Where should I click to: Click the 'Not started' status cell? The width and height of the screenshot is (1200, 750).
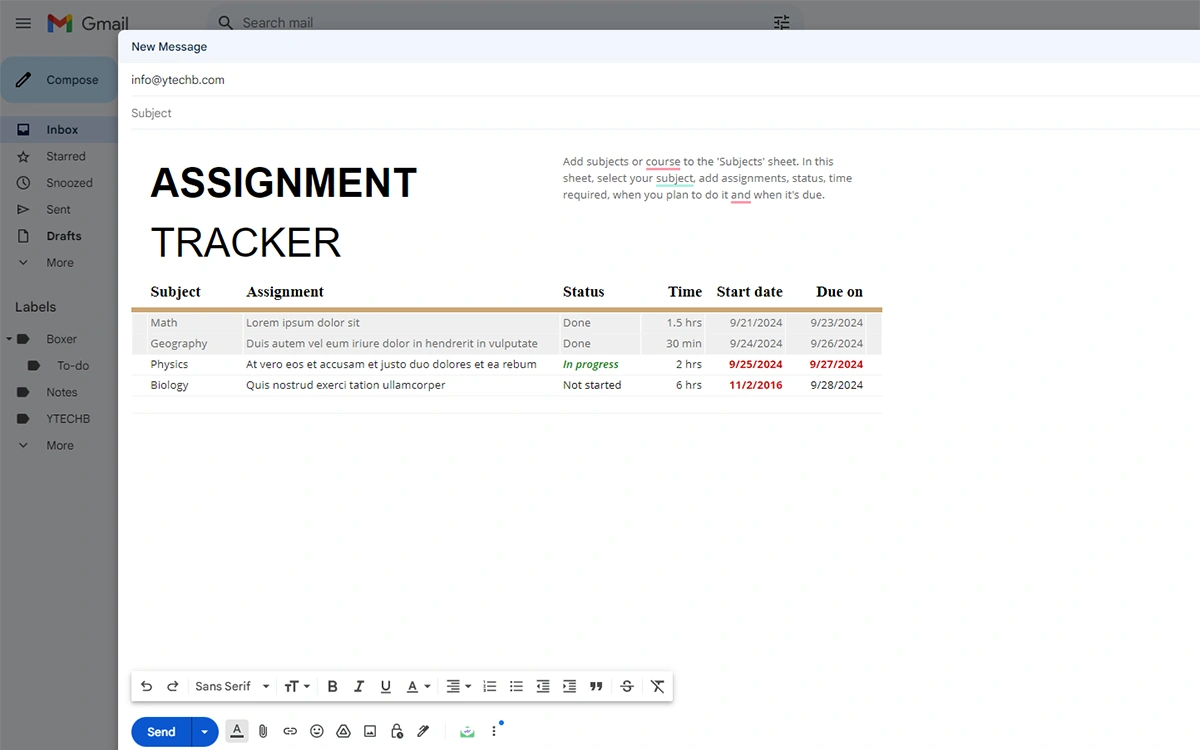[592, 385]
